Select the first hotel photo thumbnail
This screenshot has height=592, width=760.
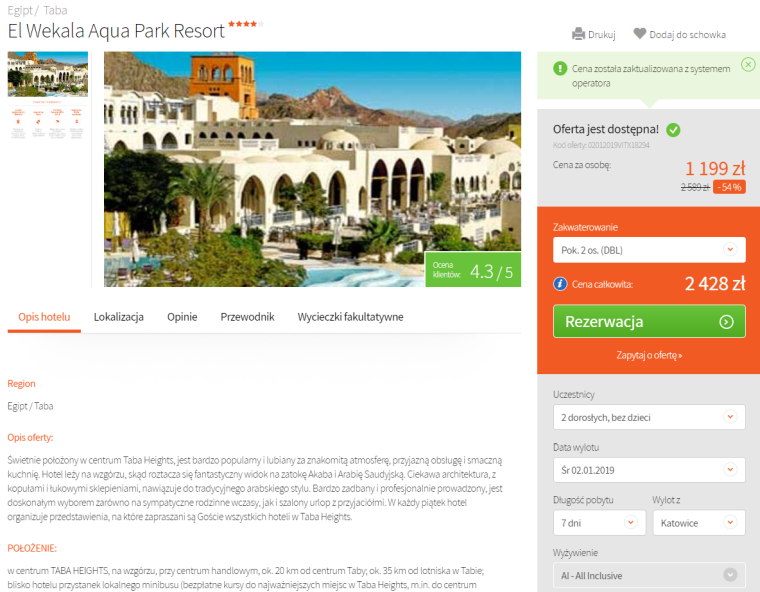coord(48,74)
